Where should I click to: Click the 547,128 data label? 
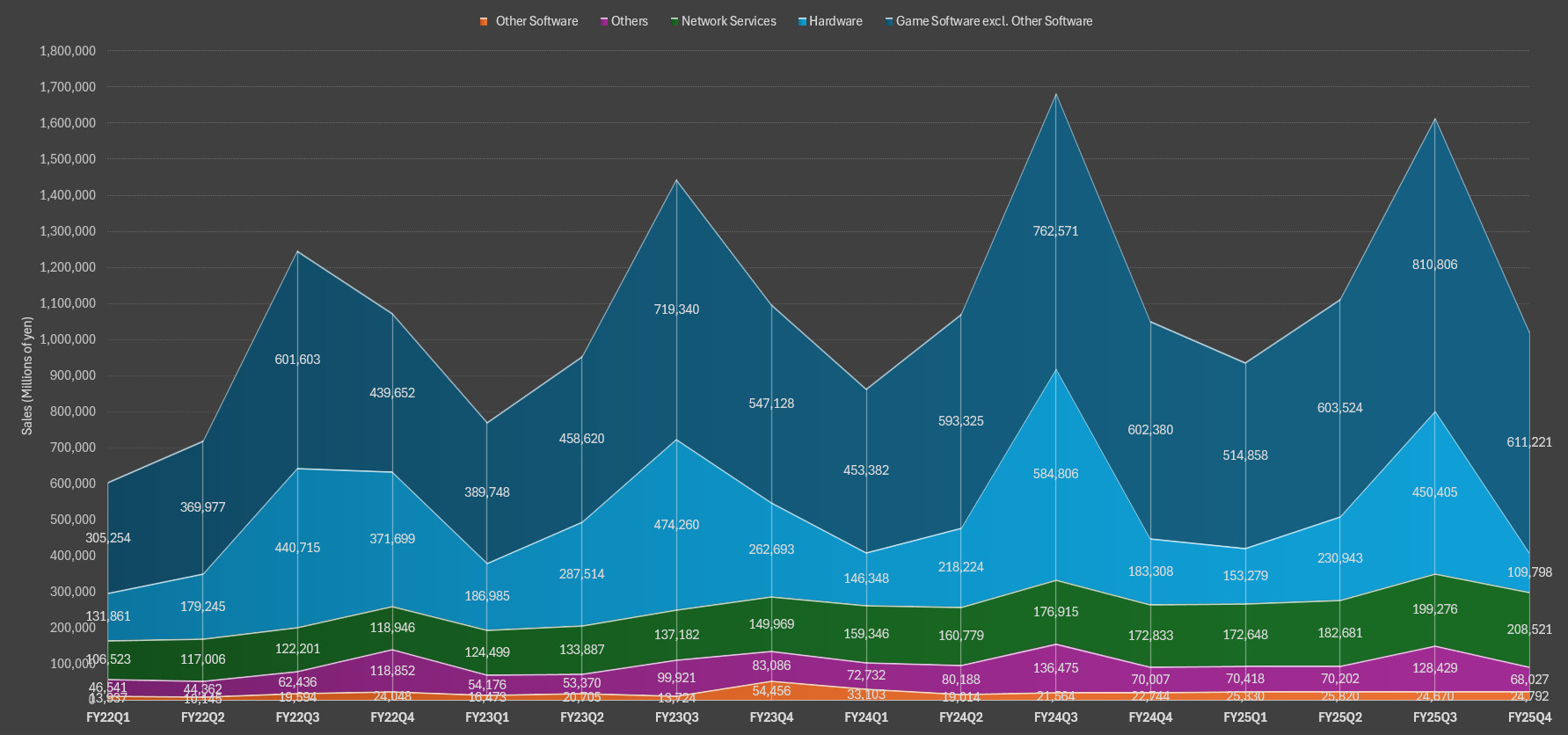point(771,404)
